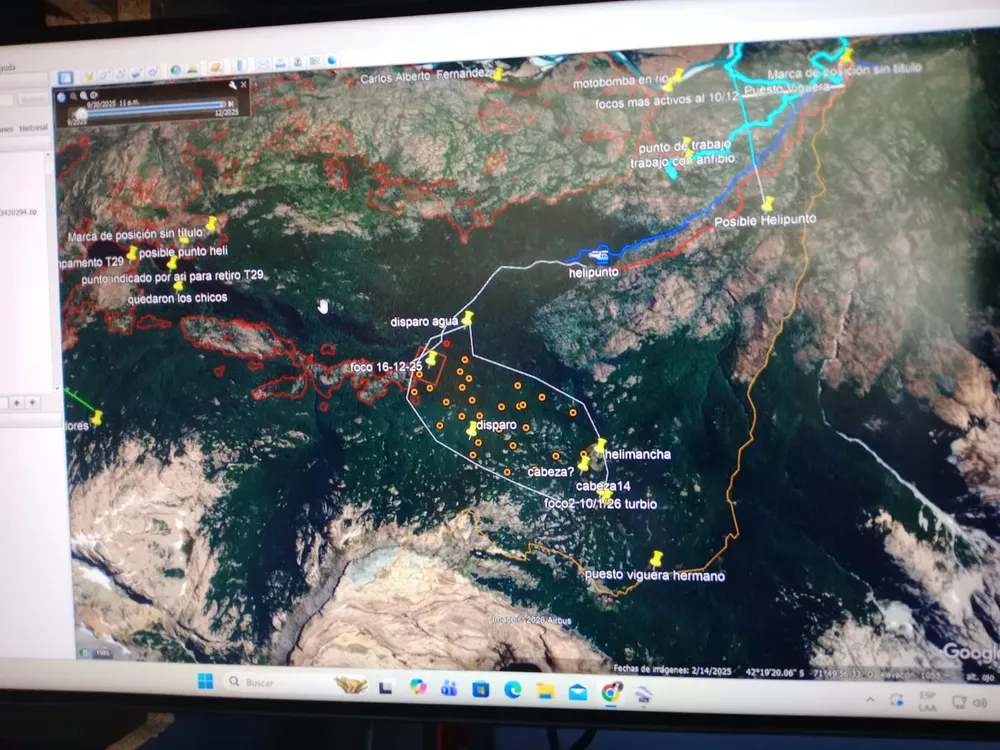This screenshot has height=750, width=1000.
Task: Open time slider options wrench icon
Action: pos(233,85)
